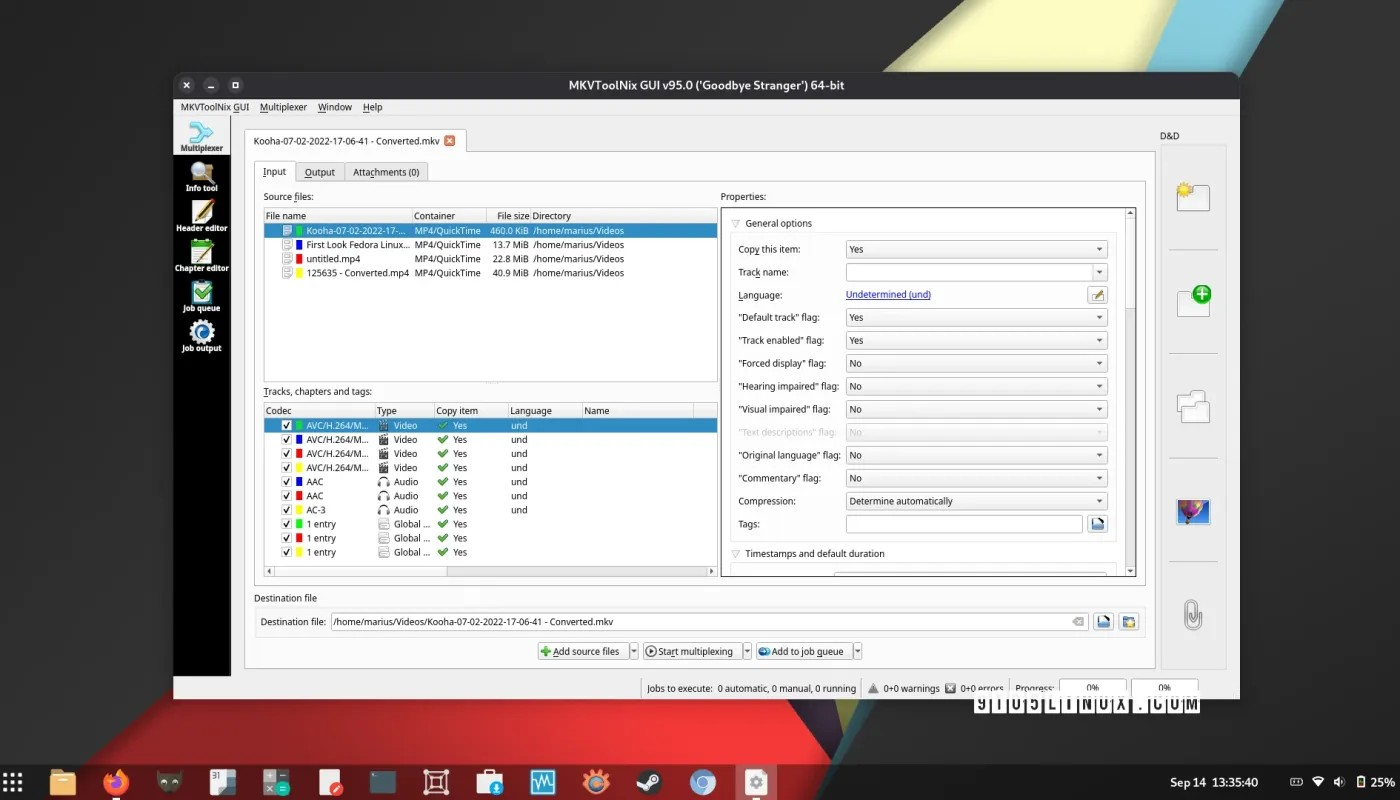
Task: Browse for a destination file location
Action: coord(1103,621)
